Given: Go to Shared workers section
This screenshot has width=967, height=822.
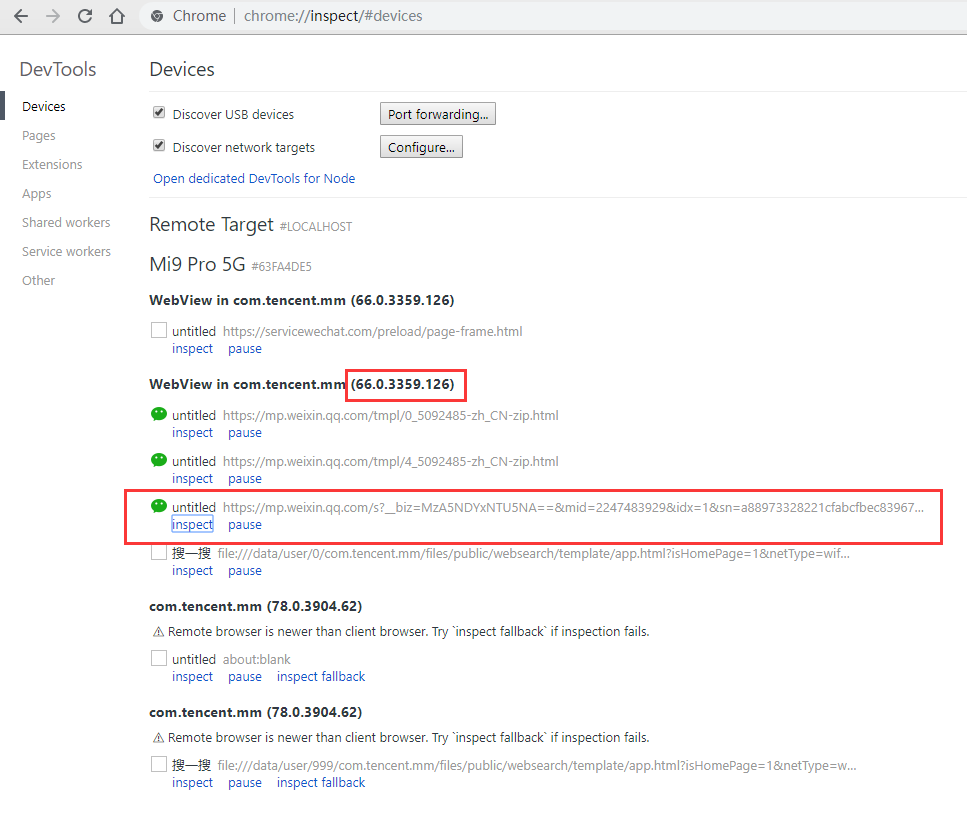Looking at the screenshot, I should coord(66,223).
